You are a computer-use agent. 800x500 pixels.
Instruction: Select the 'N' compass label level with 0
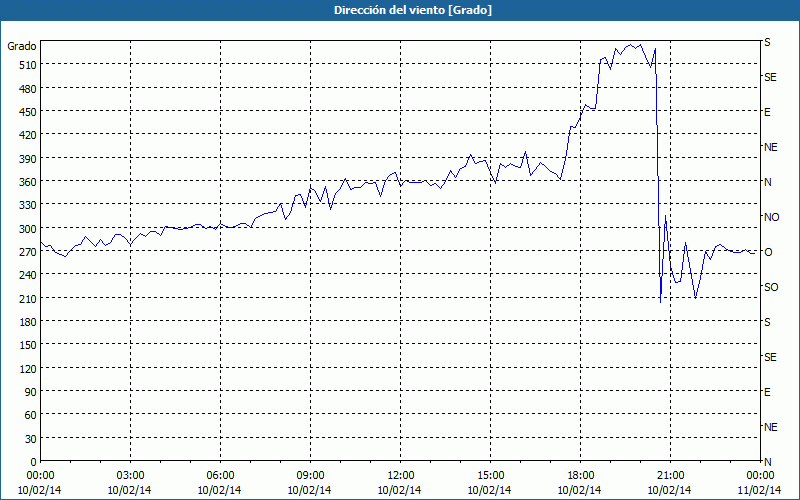coord(767,462)
